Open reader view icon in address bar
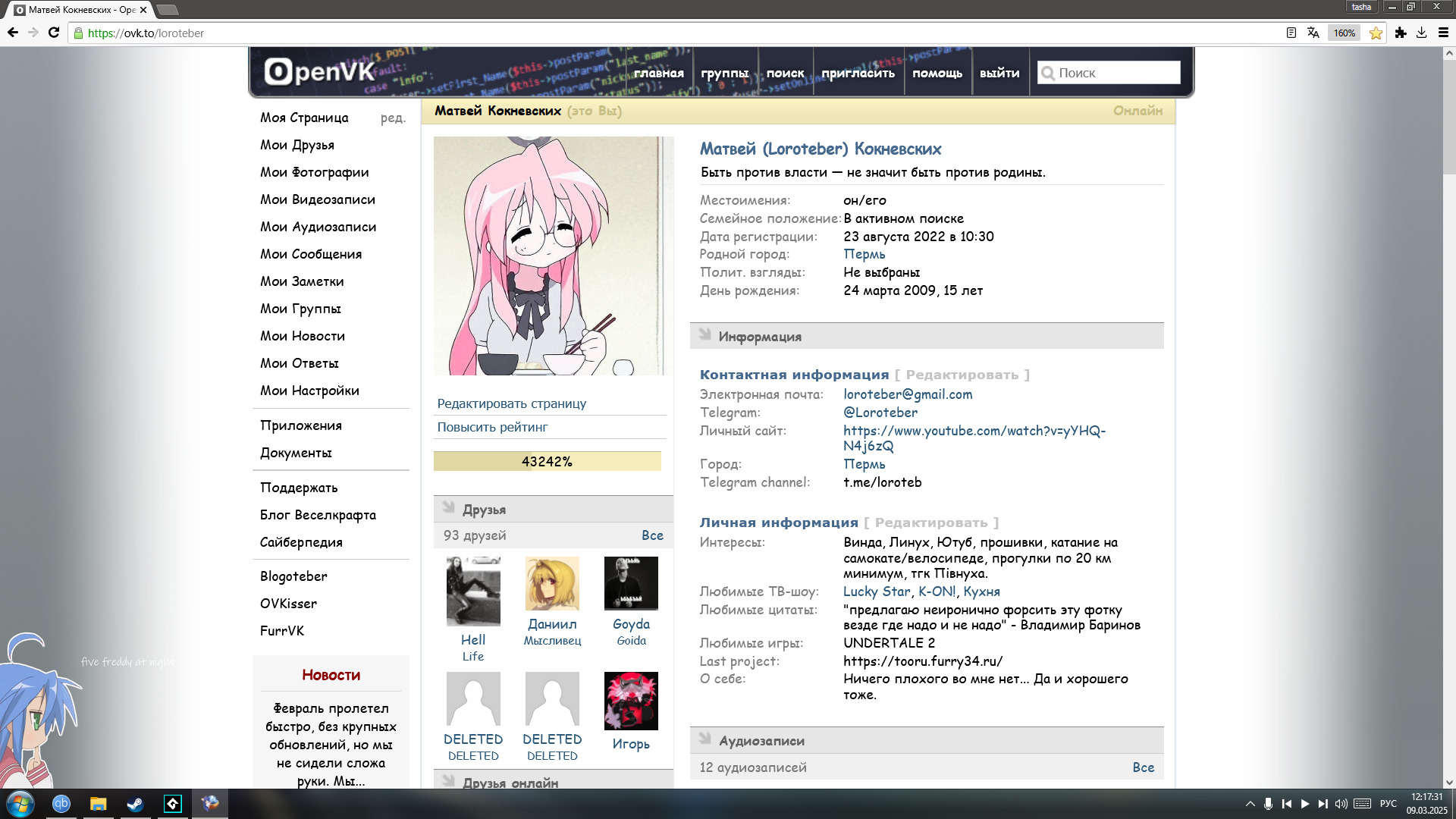Image resolution: width=1456 pixels, height=819 pixels. [1291, 33]
